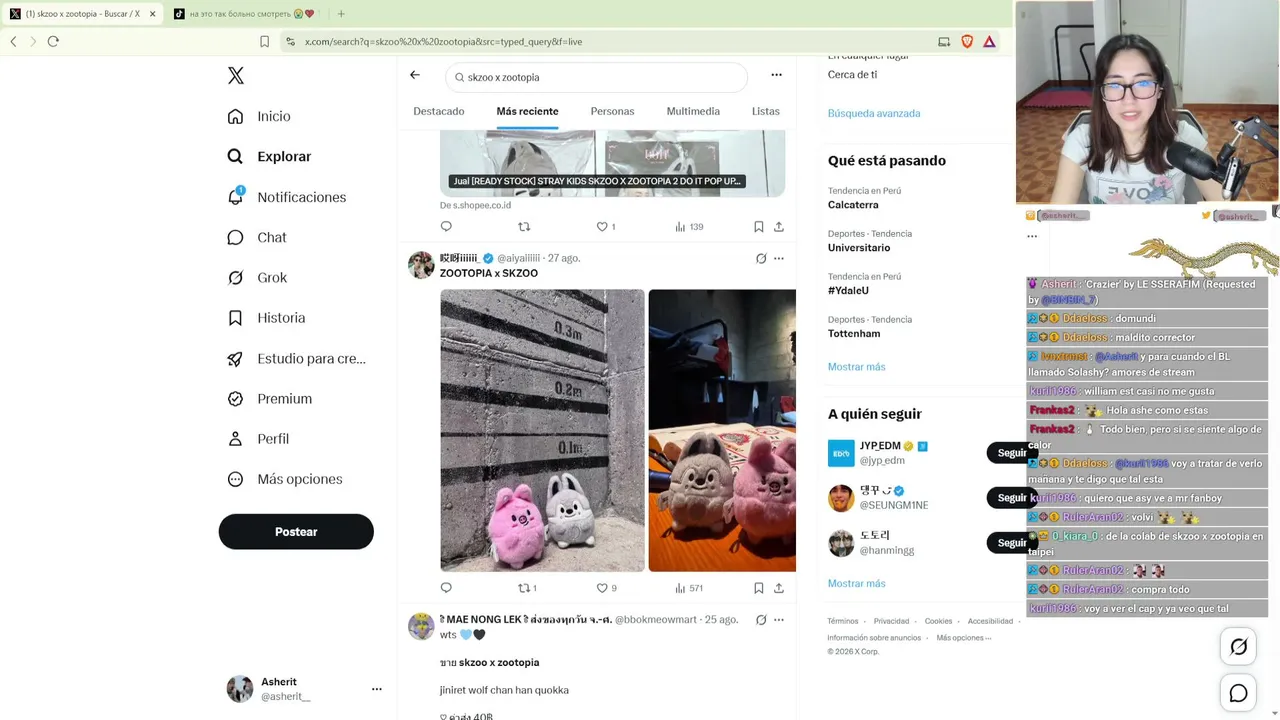Image resolution: width=1280 pixels, height=720 pixels.
Task: Click the Postear button
Action: coord(296,532)
